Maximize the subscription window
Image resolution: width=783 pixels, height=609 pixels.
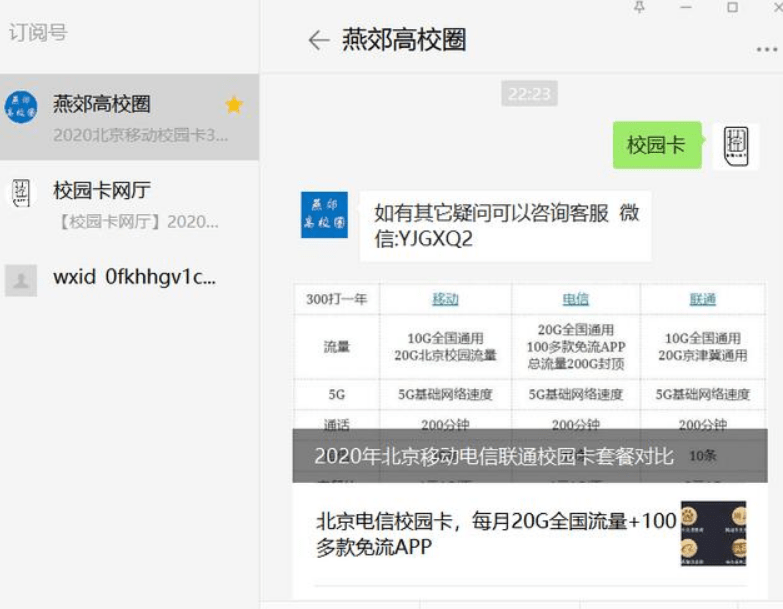click(732, 7)
